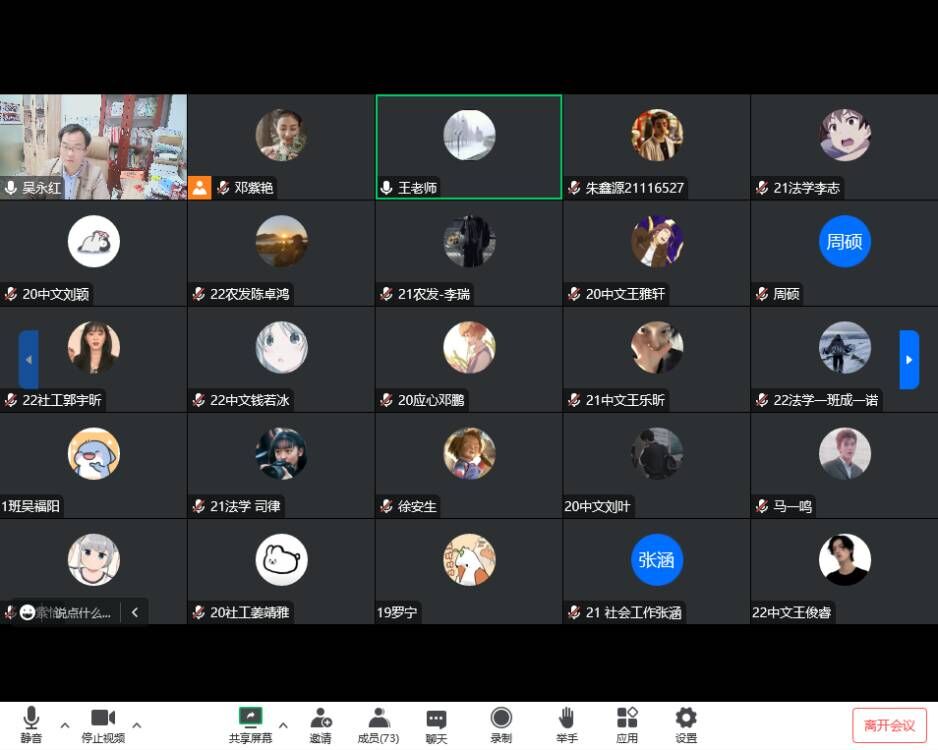Click the 邀请 (Invite) icon

tap(320, 718)
